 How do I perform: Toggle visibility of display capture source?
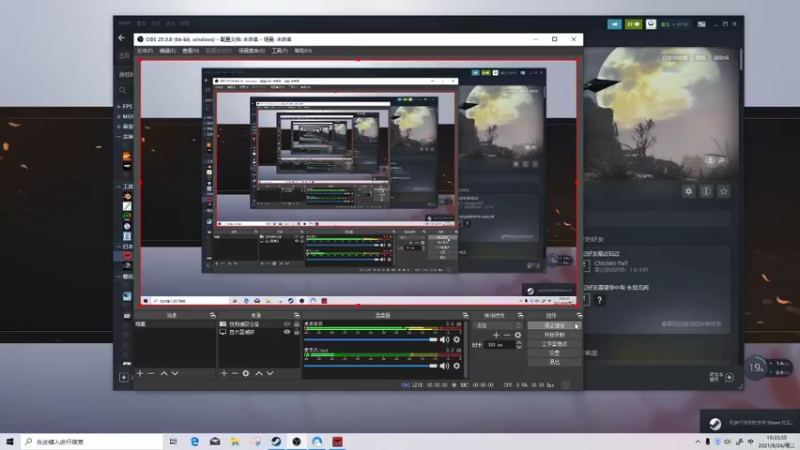click(287, 332)
